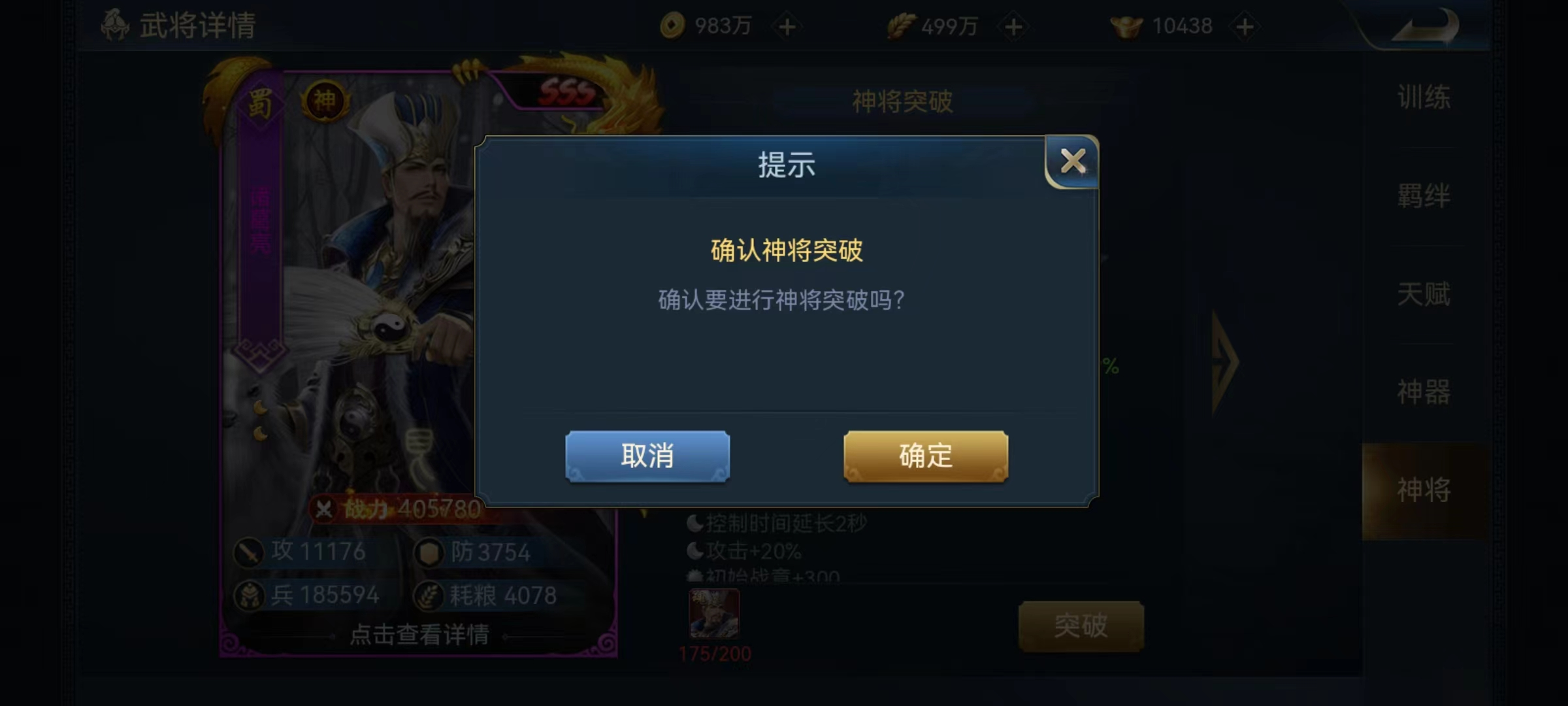The width and height of the screenshot is (1568, 706).
Task: Tap the gold ingot currency icon
Action: (x=1126, y=27)
